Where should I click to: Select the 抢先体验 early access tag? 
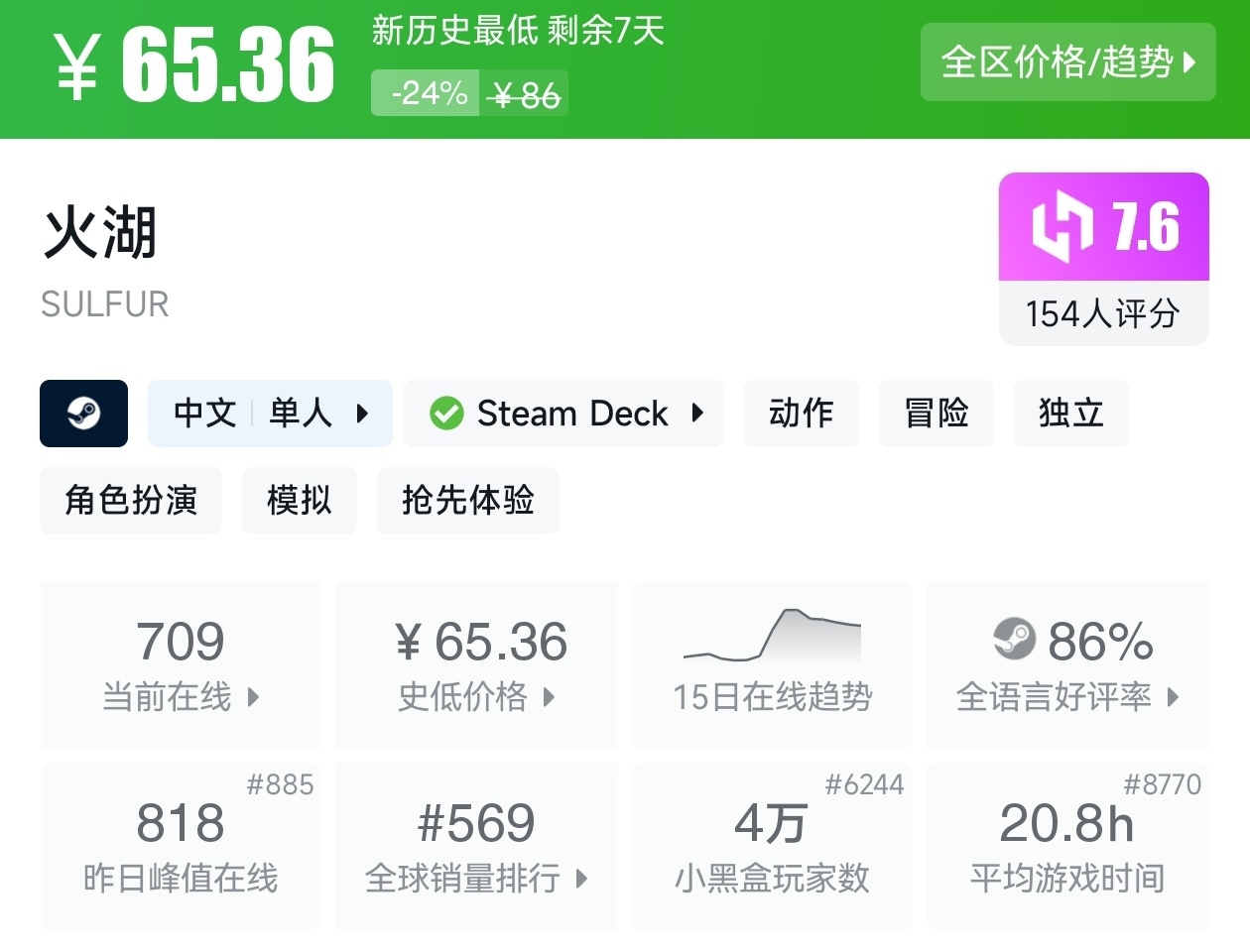pyautogui.click(x=467, y=501)
